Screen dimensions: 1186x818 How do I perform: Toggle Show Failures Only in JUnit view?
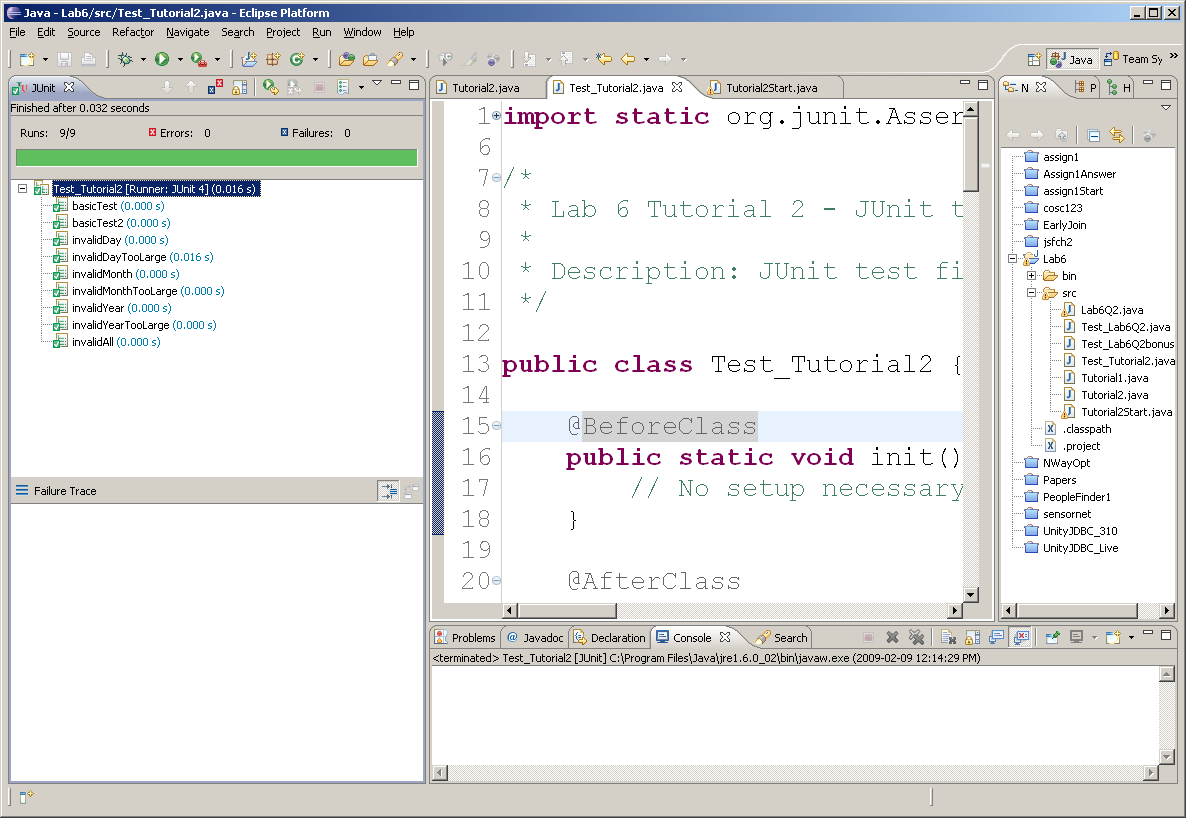[215, 87]
